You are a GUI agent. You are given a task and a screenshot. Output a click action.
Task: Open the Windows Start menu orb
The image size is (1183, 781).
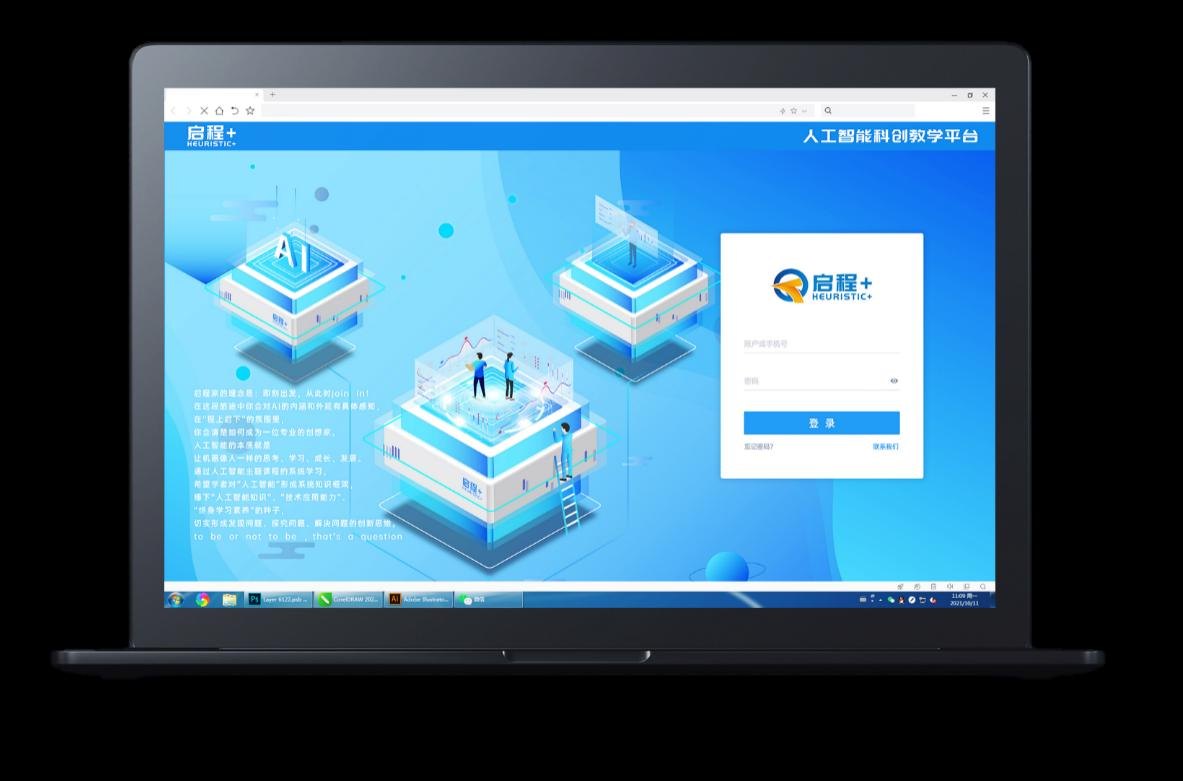click(176, 600)
